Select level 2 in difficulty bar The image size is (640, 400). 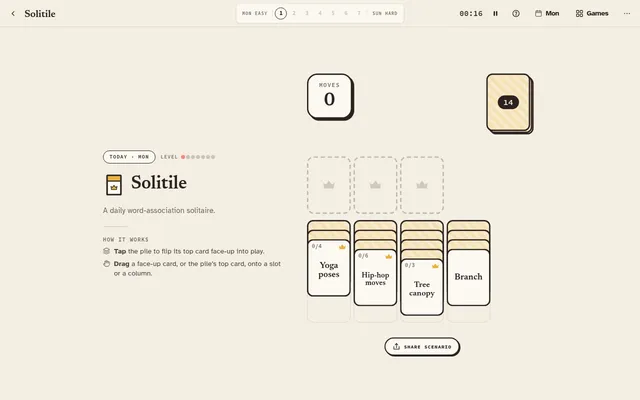pos(294,13)
